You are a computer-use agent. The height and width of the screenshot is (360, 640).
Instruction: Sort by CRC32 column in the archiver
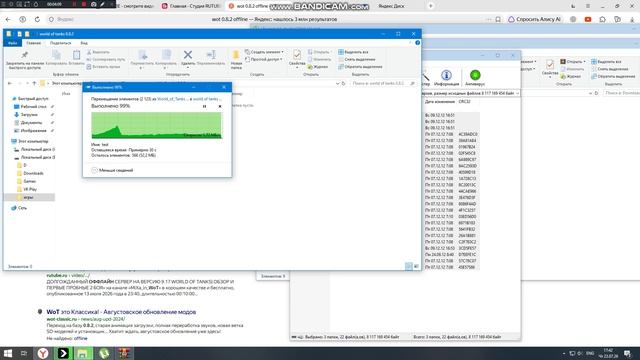pyautogui.click(x=464, y=102)
